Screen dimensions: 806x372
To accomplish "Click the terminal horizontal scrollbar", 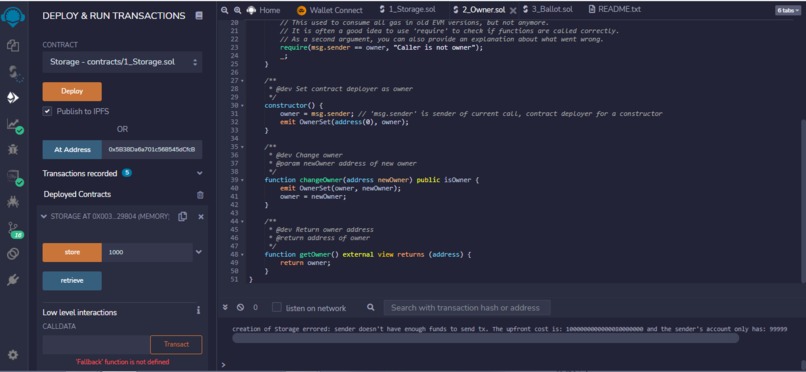I will click(x=485, y=338).
